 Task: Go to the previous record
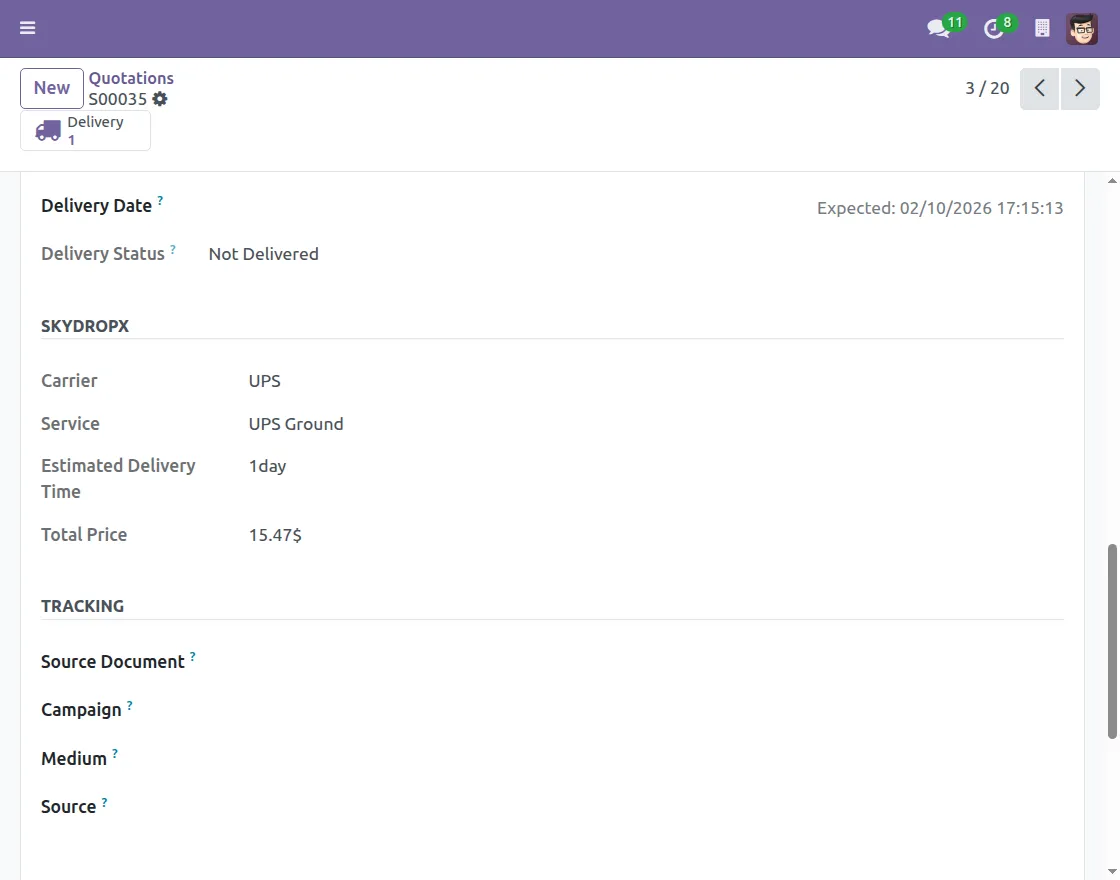1039,88
